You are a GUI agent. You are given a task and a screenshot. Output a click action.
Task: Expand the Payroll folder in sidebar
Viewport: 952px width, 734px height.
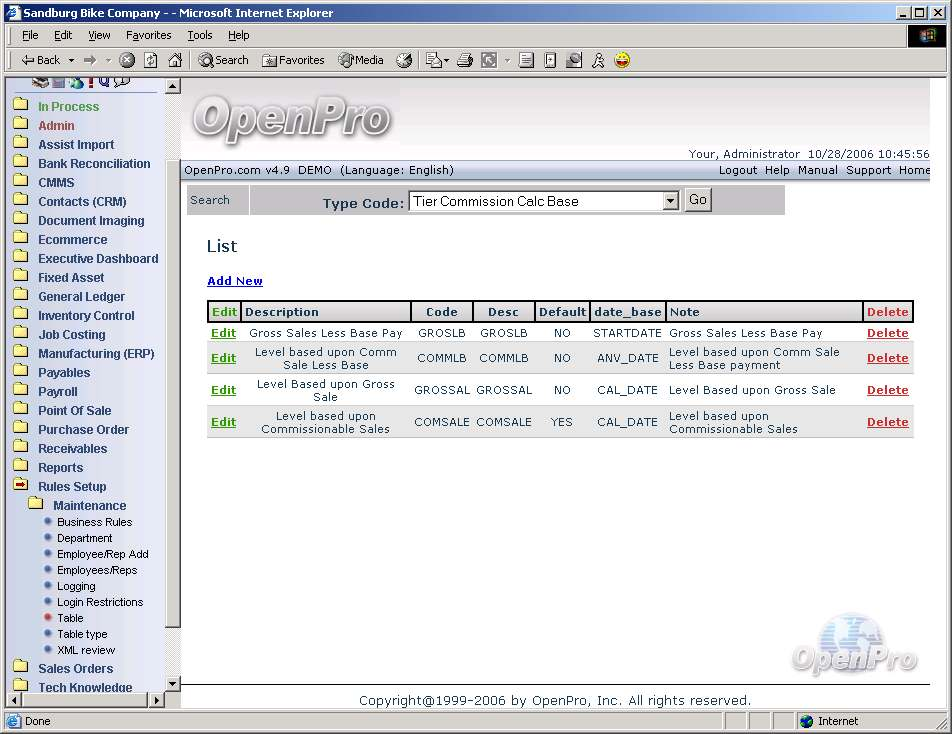pyautogui.click(x=57, y=392)
